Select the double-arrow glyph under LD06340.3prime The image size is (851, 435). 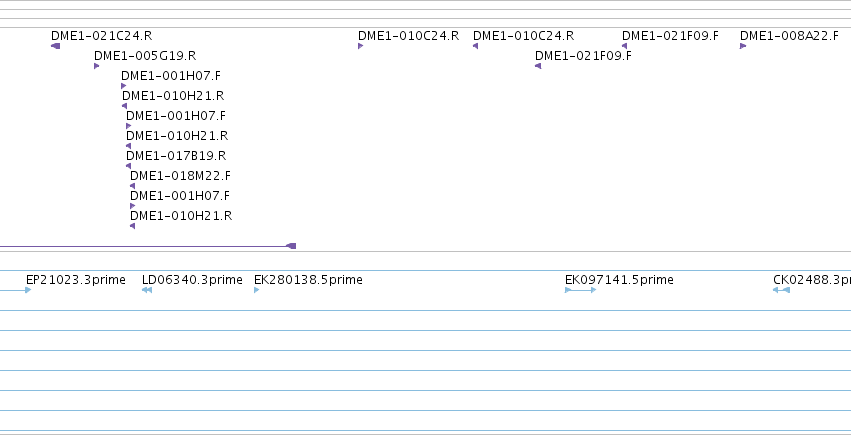click(147, 290)
